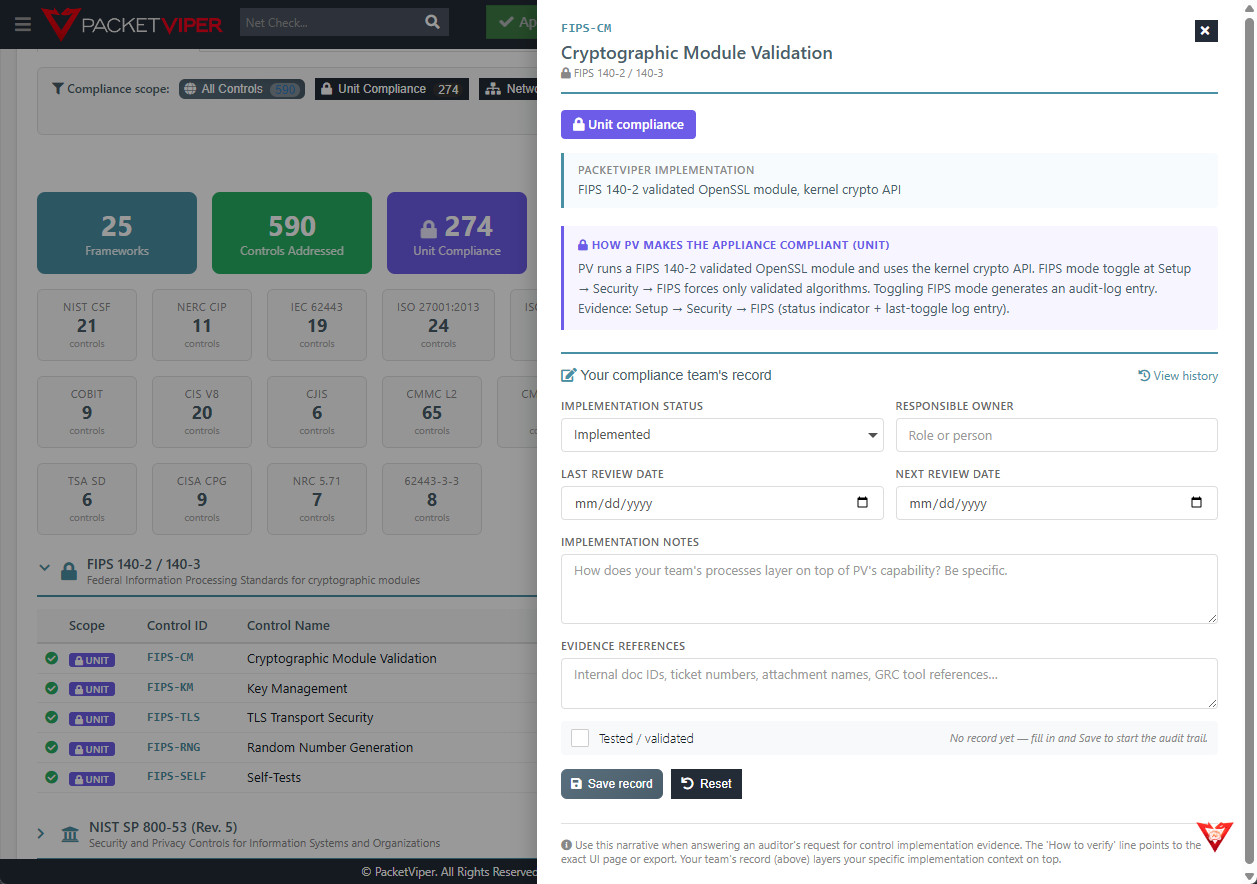Click the UNIT badge on FIPS-KM row
This screenshot has width=1257, height=884.
click(91, 689)
